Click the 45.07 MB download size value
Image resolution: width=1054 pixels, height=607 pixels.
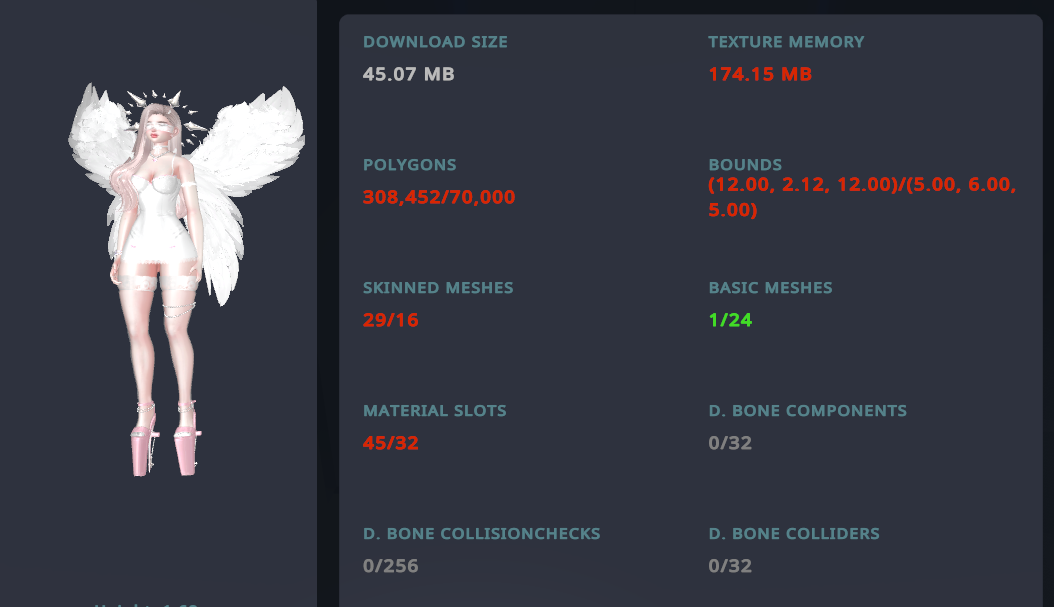409,74
